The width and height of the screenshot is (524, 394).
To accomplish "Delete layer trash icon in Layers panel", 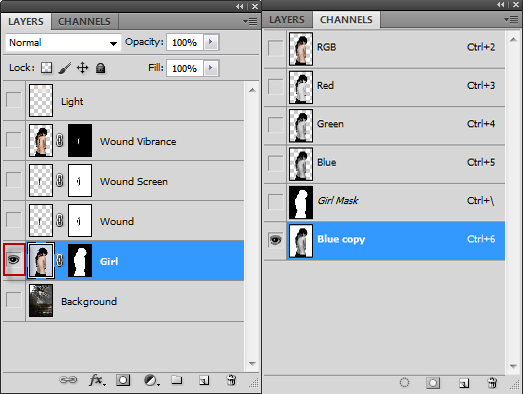I will (x=231, y=380).
